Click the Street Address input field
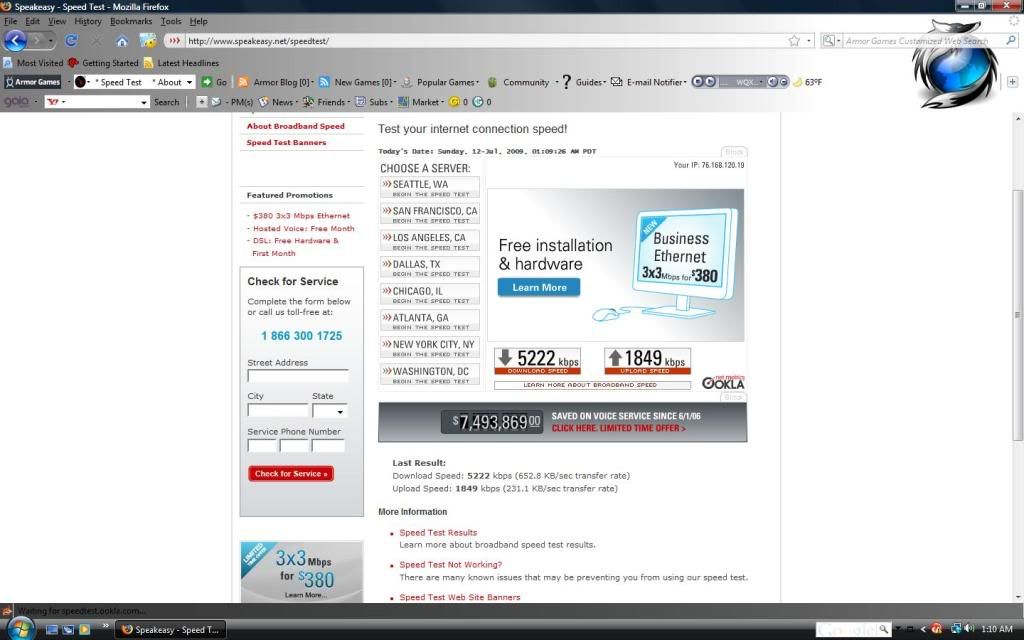The height and width of the screenshot is (640, 1024). click(x=298, y=376)
